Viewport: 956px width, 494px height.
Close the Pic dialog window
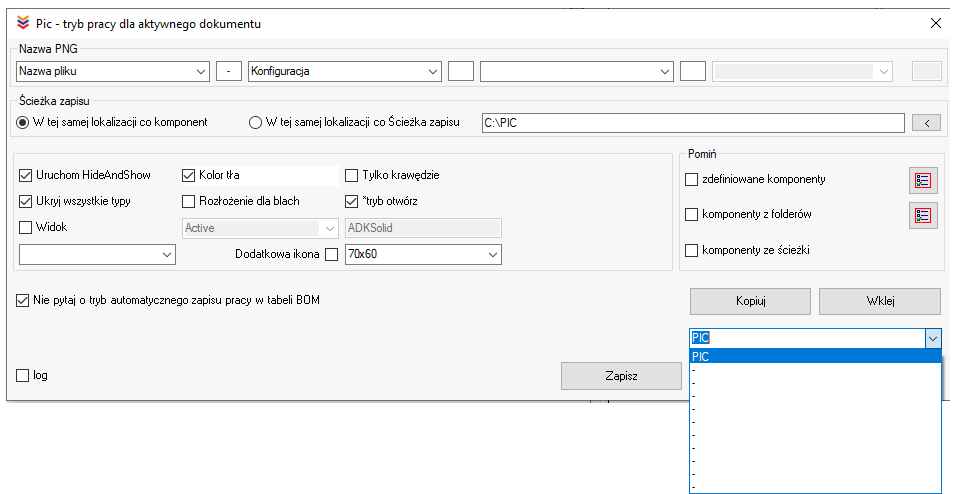(x=935, y=22)
